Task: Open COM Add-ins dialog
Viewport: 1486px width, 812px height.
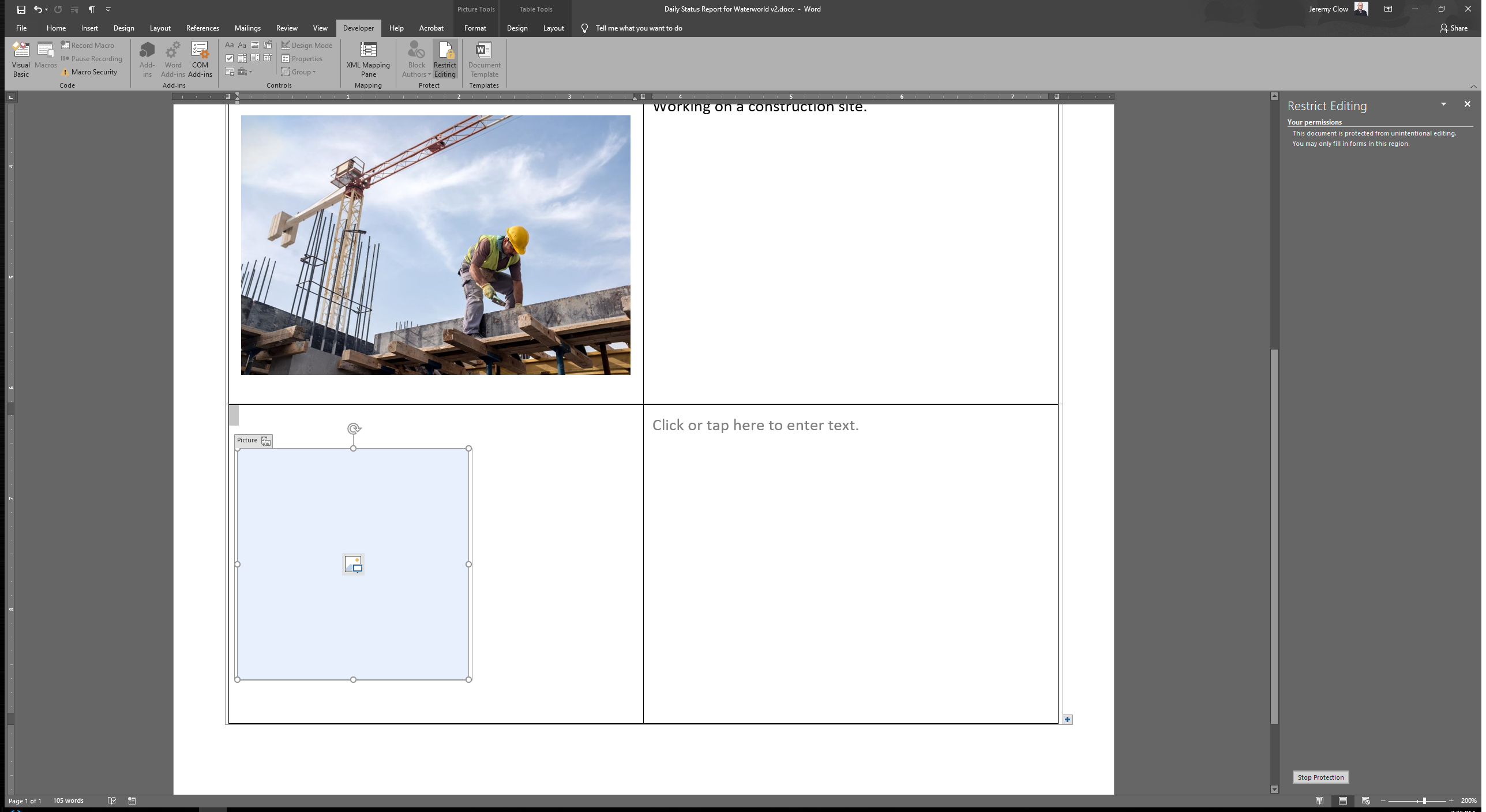Action: point(200,59)
